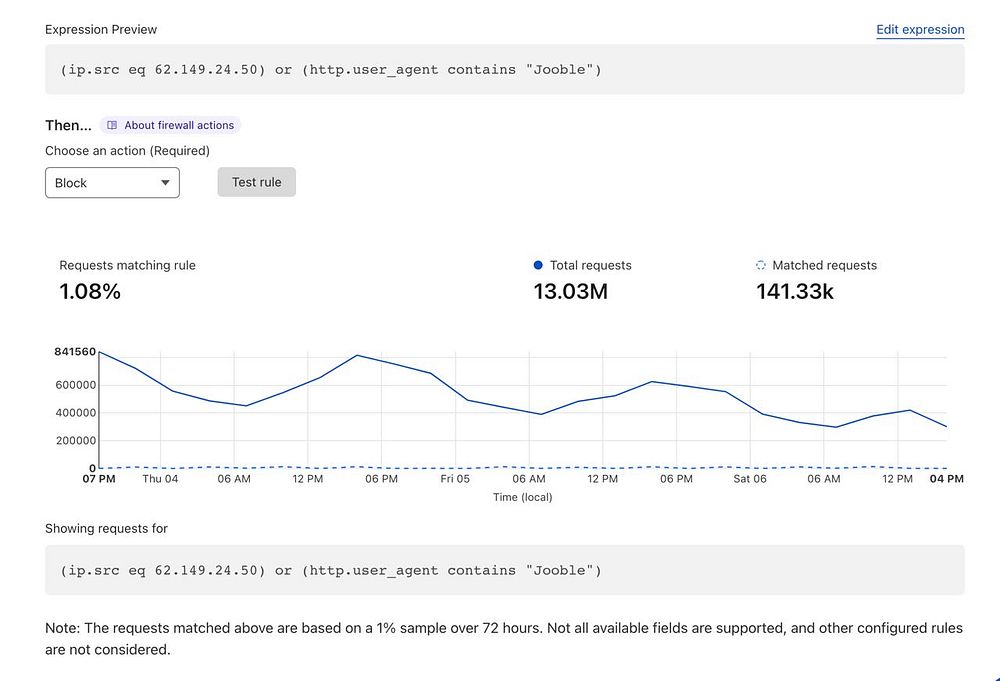The height and width of the screenshot is (681, 1000).
Task: Click the Time (local) axis title
Action: pyautogui.click(x=522, y=497)
